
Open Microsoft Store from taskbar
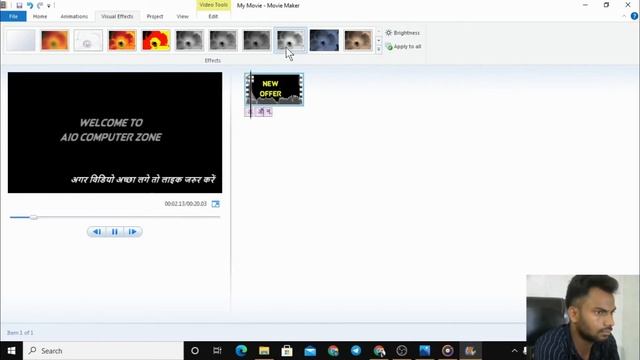[287, 351]
